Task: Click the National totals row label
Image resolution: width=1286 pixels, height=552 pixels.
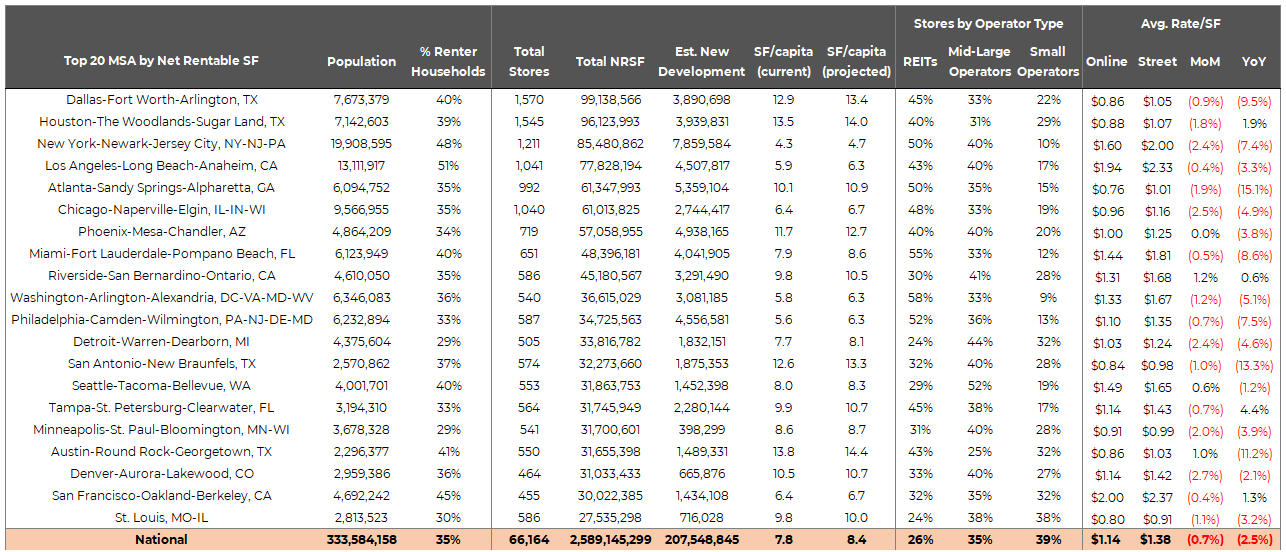Action: (x=161, y=540)
